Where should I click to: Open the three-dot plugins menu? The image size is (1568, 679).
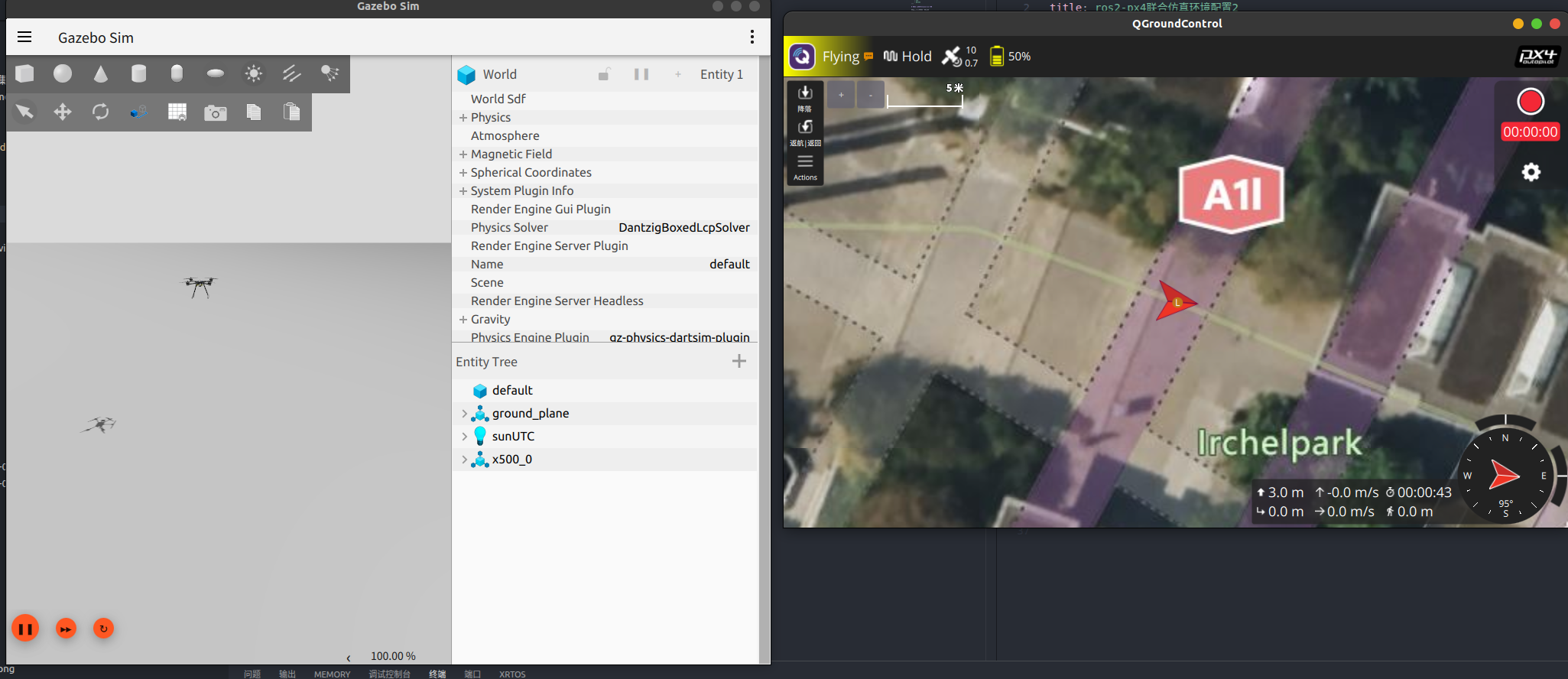pos(752,37)
